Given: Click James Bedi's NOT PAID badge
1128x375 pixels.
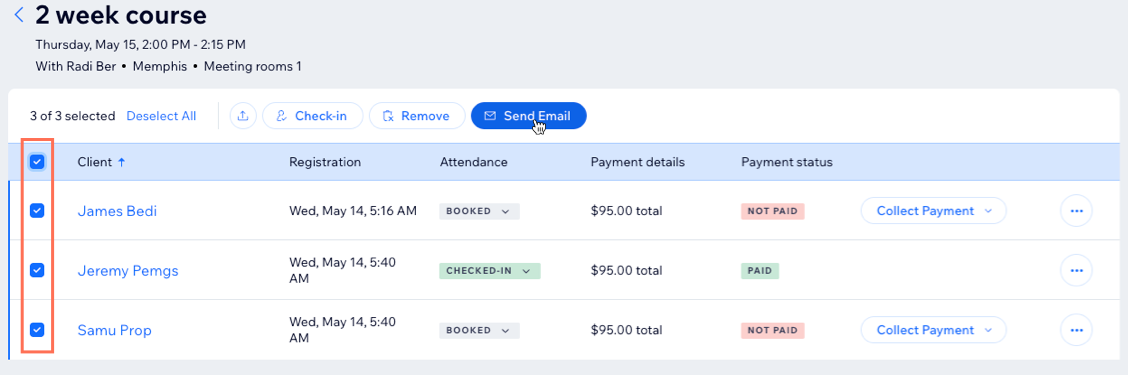Looking at the screenshot, I should click(x=773, y=212).
